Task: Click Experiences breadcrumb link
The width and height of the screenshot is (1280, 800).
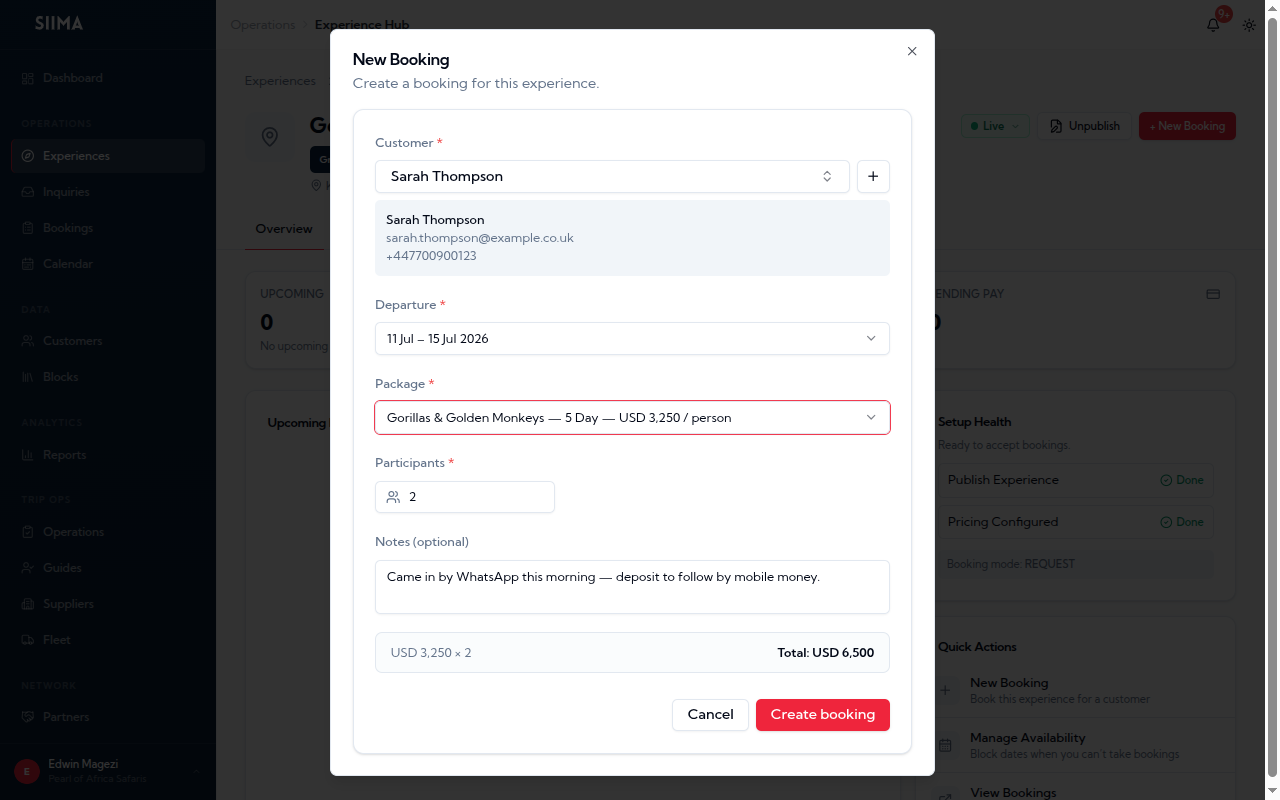Action: point(280,81)
